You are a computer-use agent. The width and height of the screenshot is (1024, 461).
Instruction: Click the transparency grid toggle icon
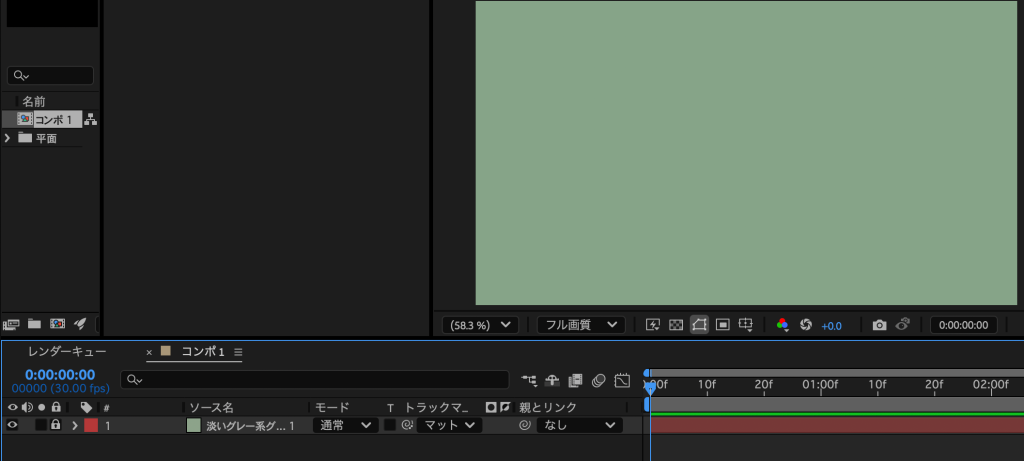pos(676,325)
